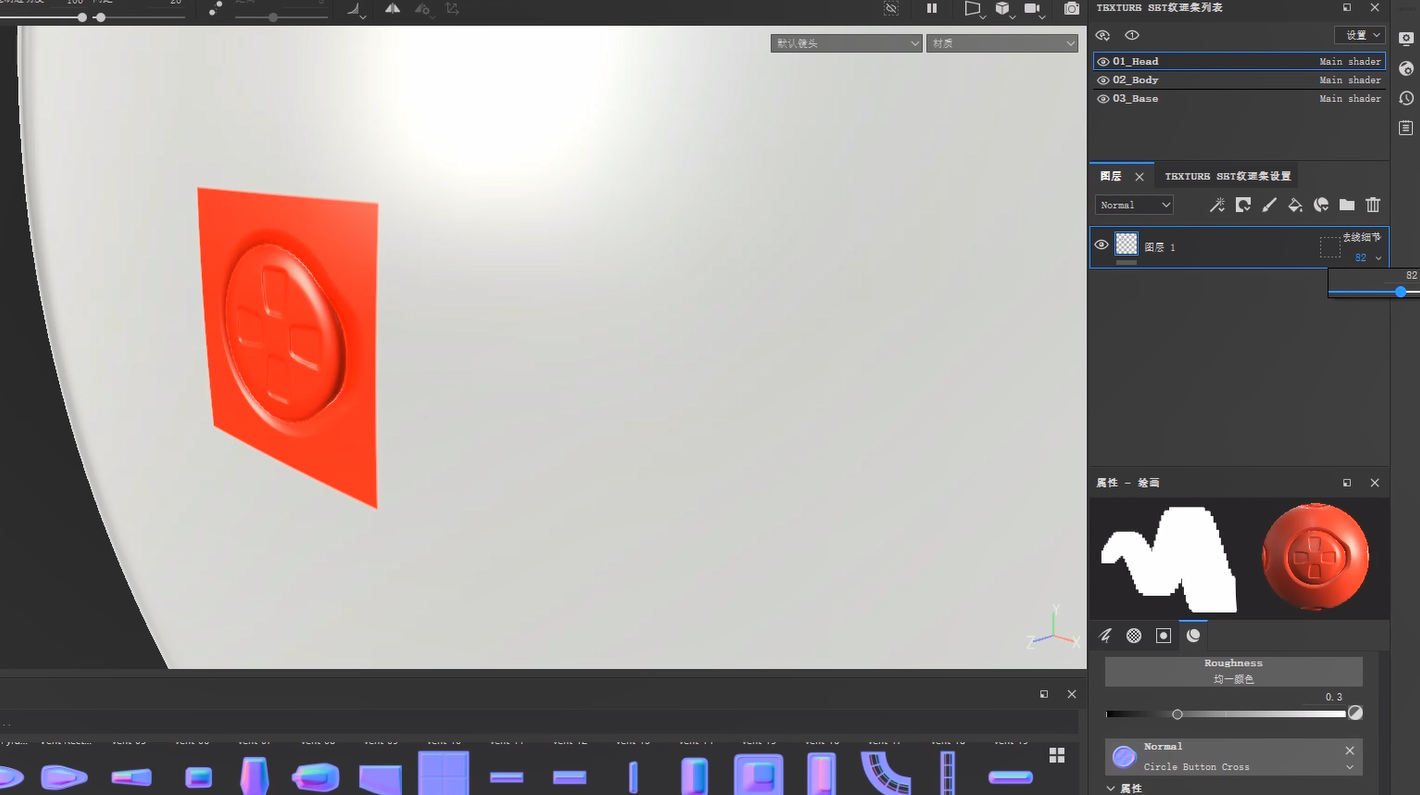Viewport: 1420px width, 795px height.
Task: Switch to TEXTURE SET纹理集设置 tab
Action: tap(1227, 176)
